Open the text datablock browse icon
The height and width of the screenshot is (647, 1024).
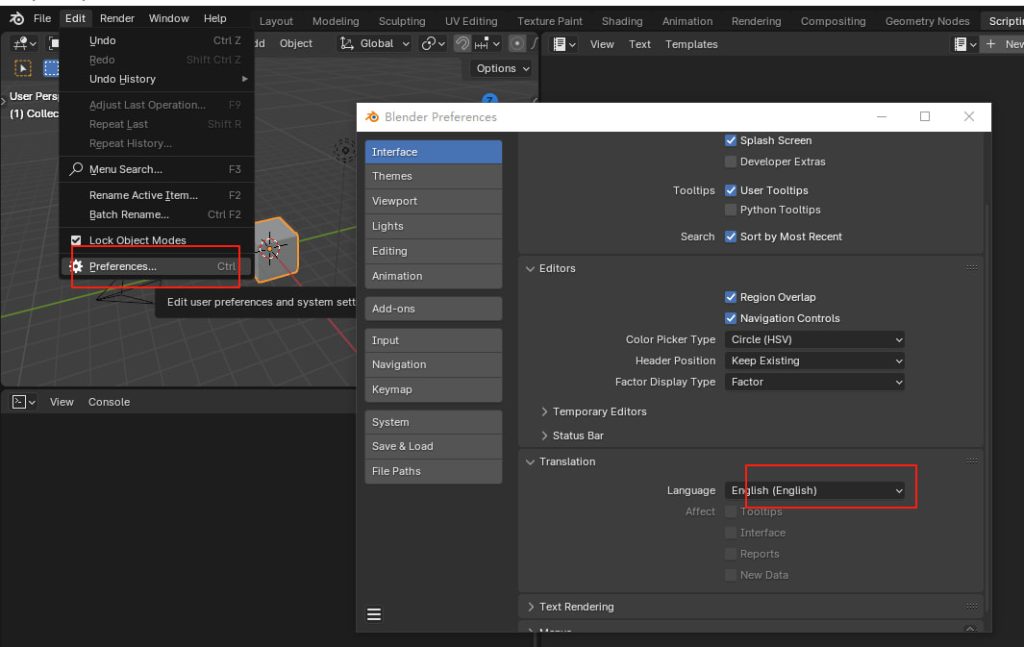(965, 44)
